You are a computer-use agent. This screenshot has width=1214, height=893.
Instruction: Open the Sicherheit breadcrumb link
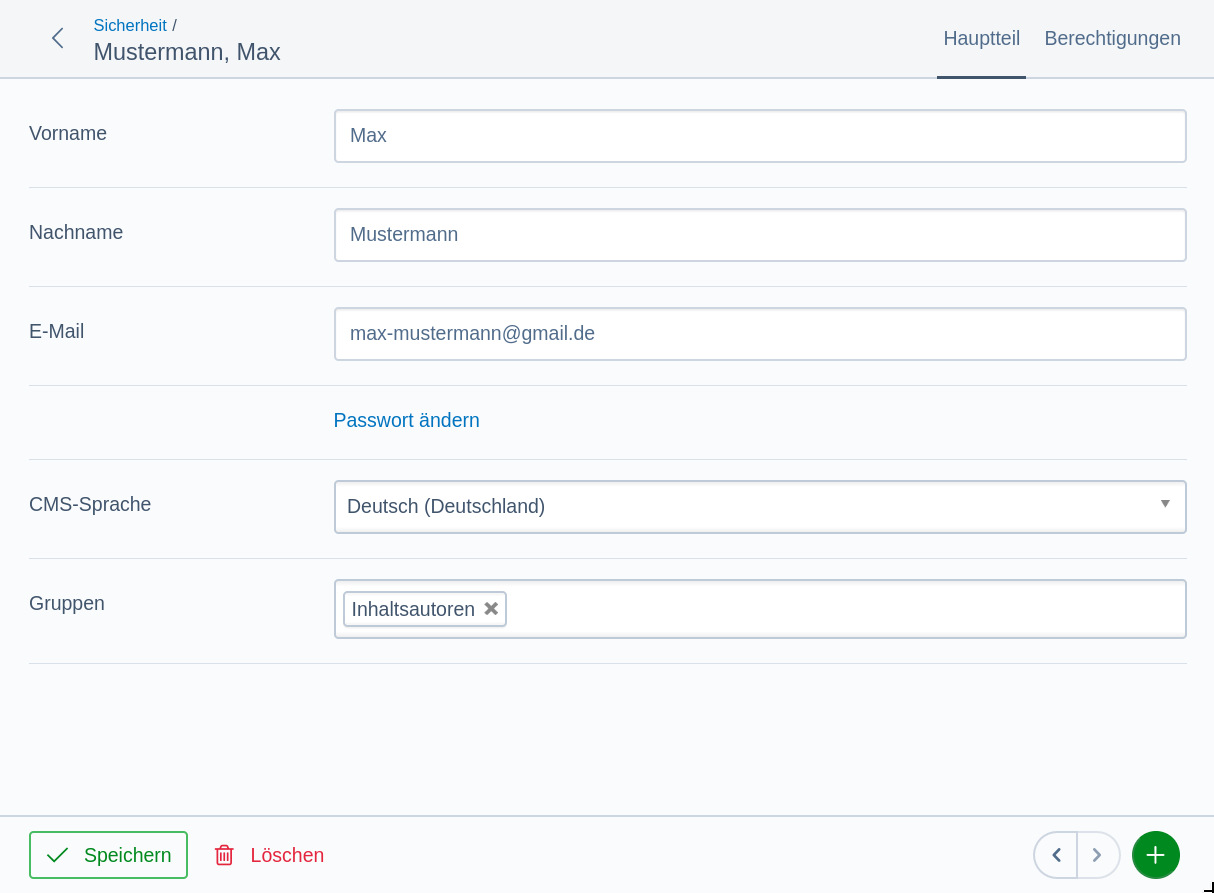click(x=130, y=25)
